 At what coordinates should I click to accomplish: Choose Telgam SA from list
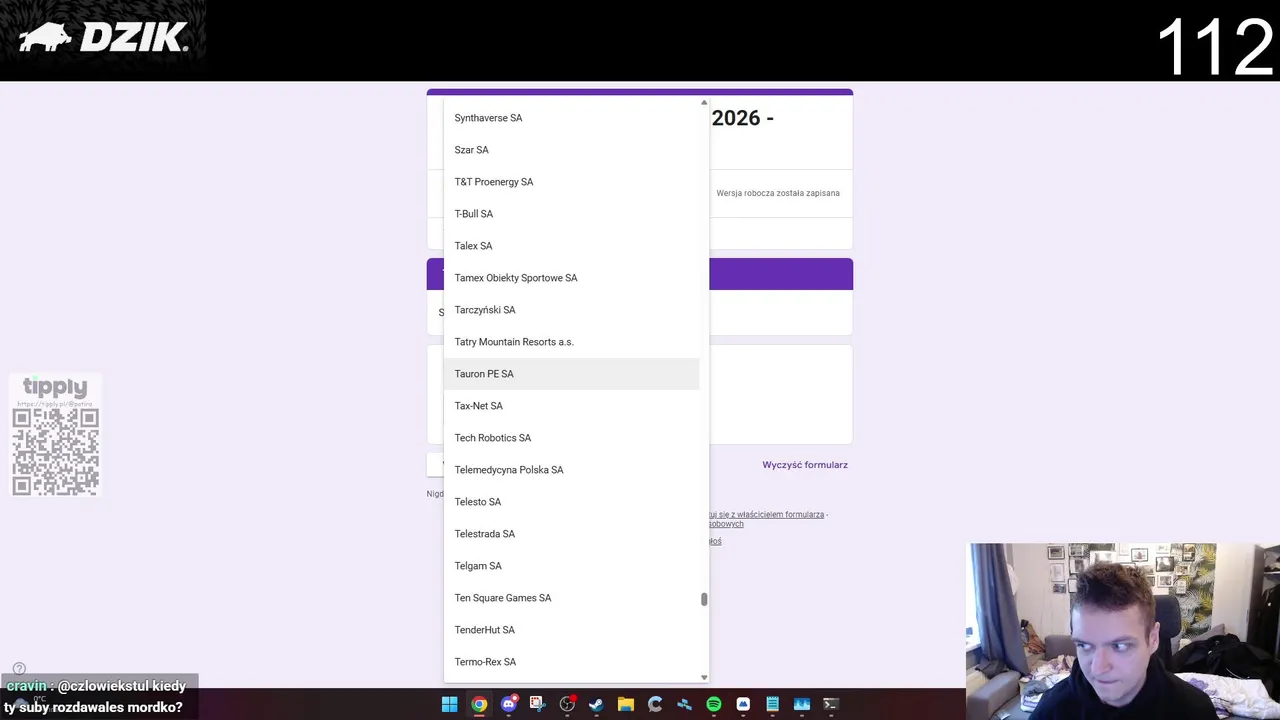click(571, 566)
